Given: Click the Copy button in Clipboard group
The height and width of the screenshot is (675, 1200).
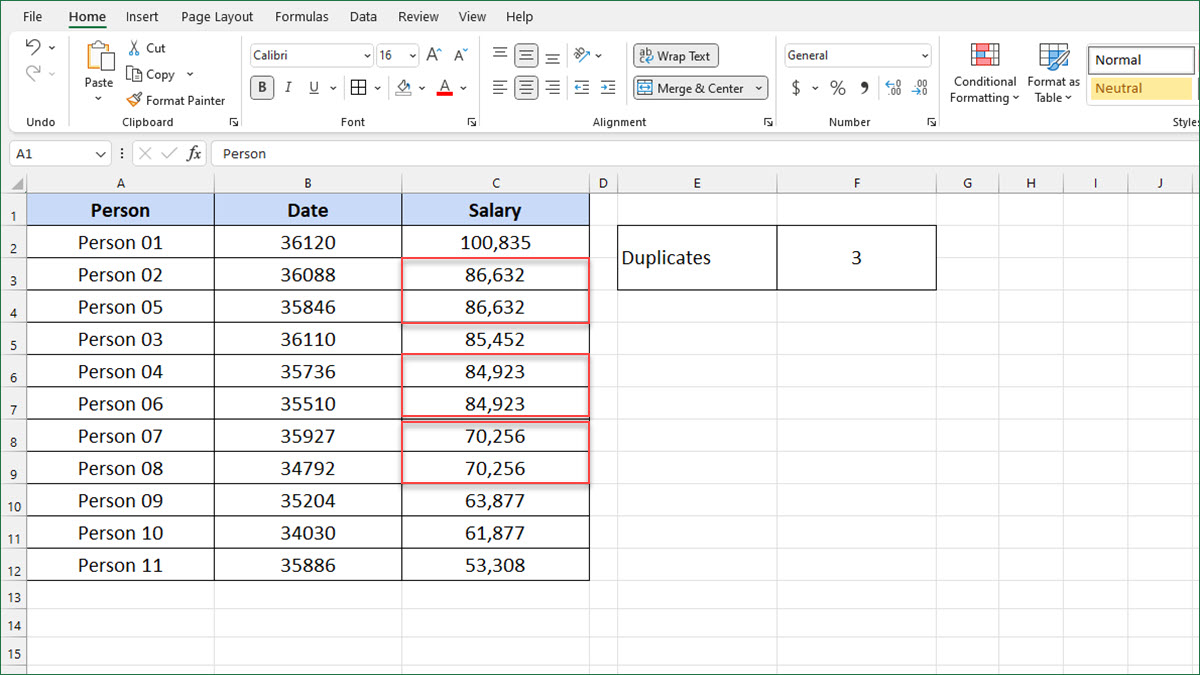Looking at the screenshot, I should click(152, 74).
